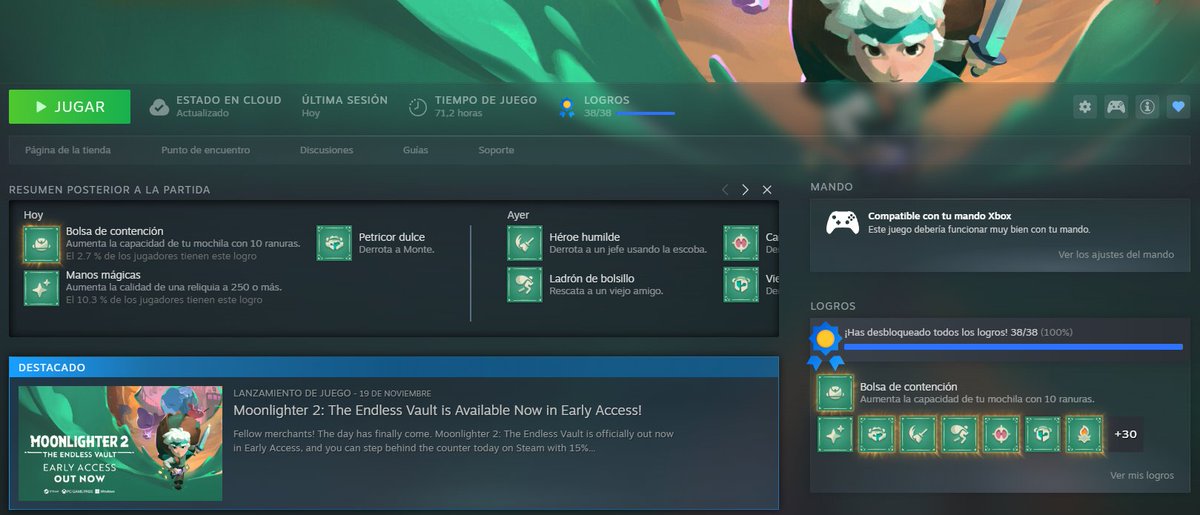Screen dimensions: 1200x515
Task: Show next post-game summary page arrow
Action: coord(745,190)
